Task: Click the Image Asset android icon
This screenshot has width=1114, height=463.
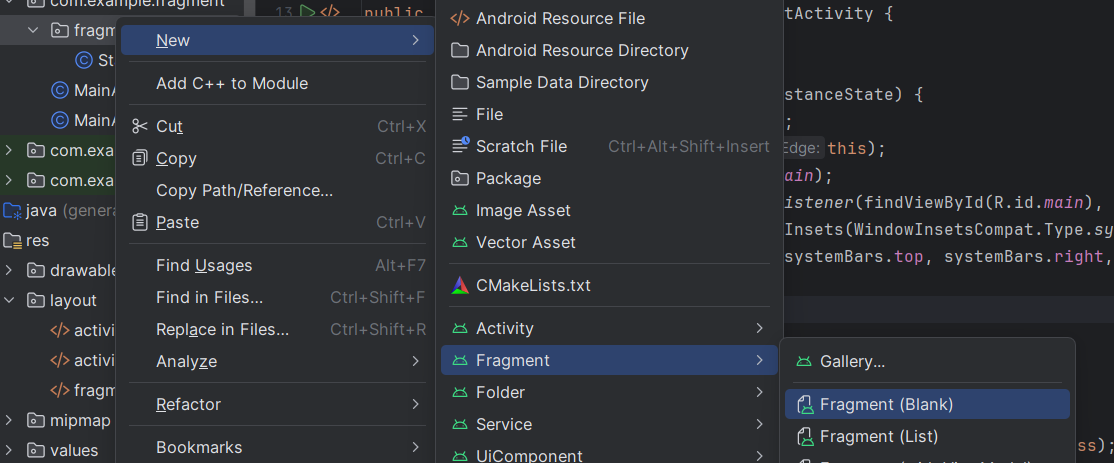Action: [460, 210]
